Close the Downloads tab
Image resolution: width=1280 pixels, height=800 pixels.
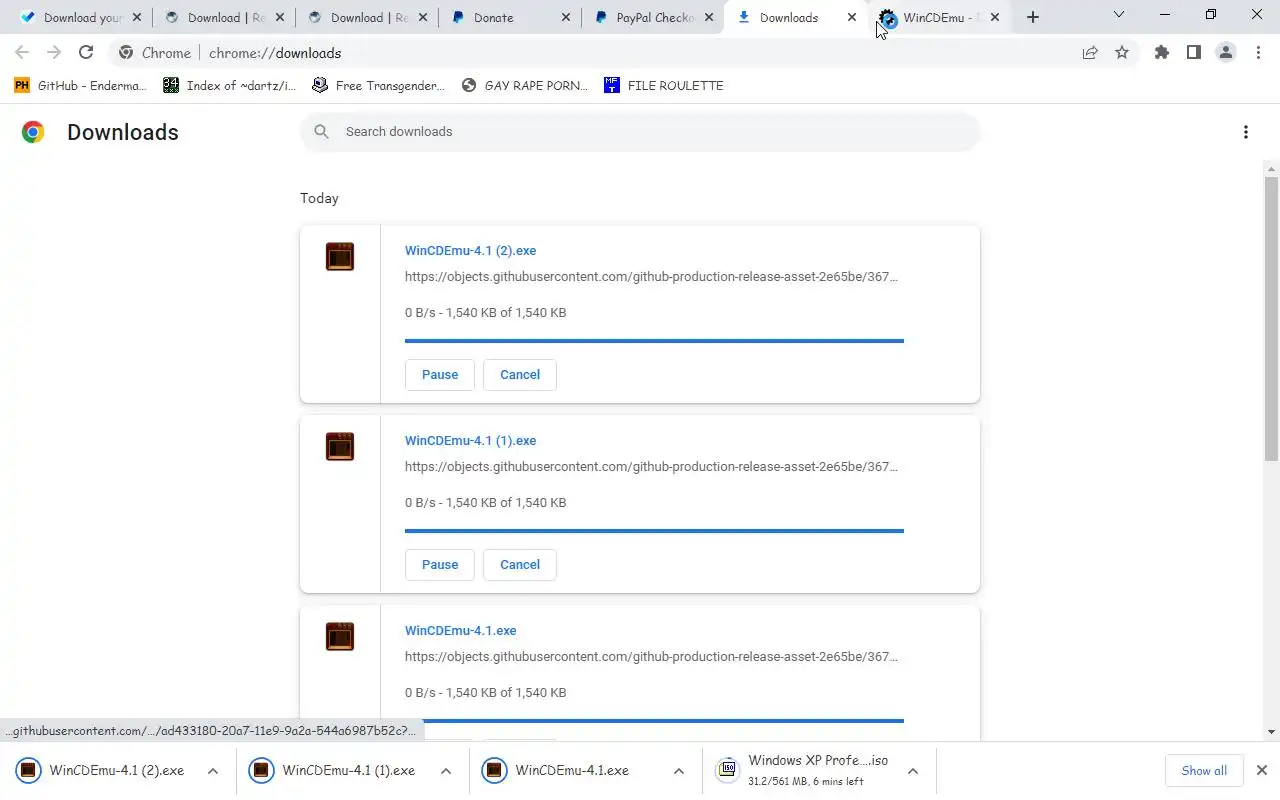pyautogui.click(x=852, y=17)
